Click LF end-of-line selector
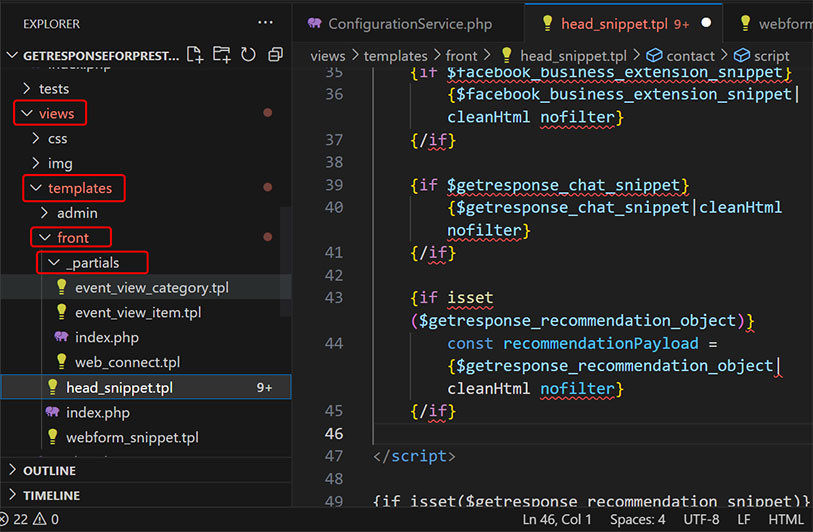Viewport: 813px width, 532px height. 744,519
